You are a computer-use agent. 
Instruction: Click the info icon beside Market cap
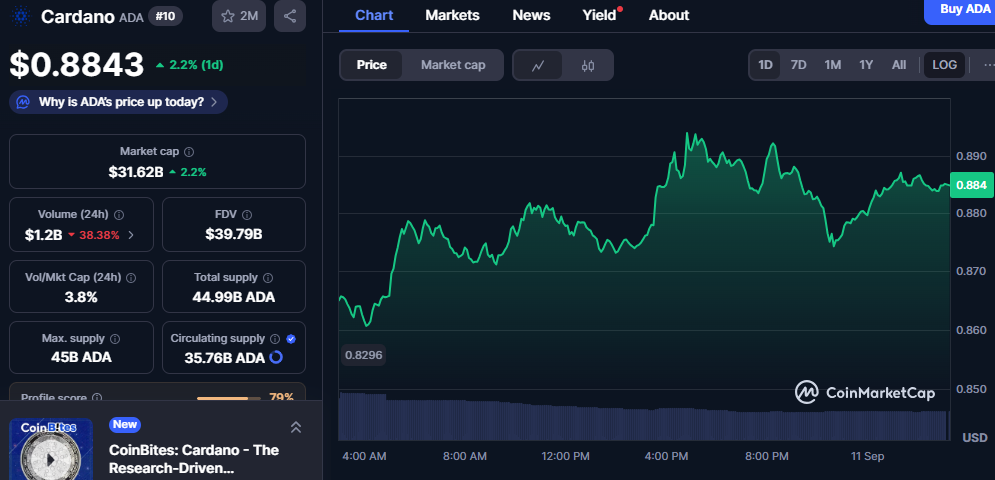(x=189, y=152)
